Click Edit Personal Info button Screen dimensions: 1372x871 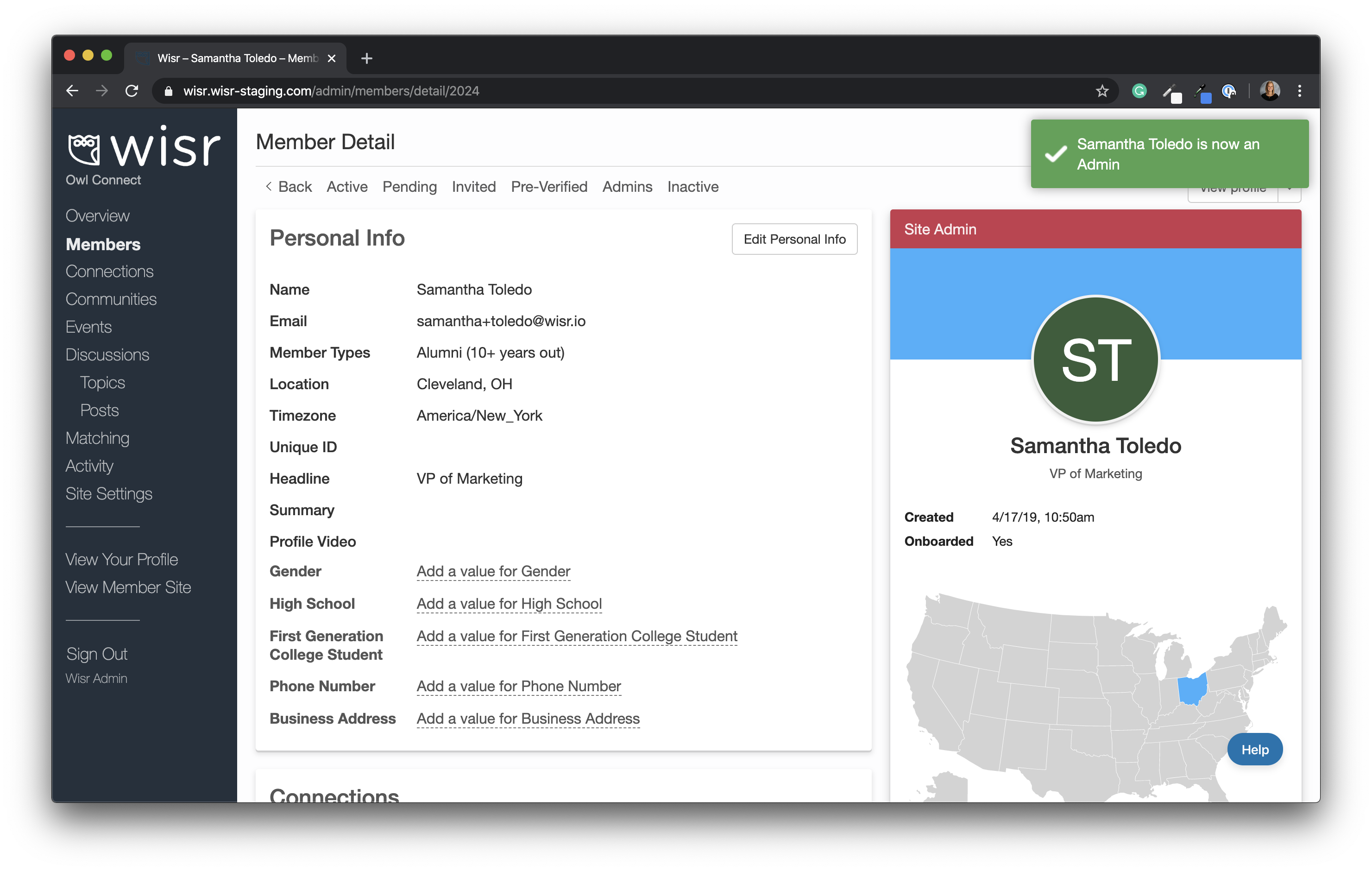pyautogui.click(x=793, y=239)
